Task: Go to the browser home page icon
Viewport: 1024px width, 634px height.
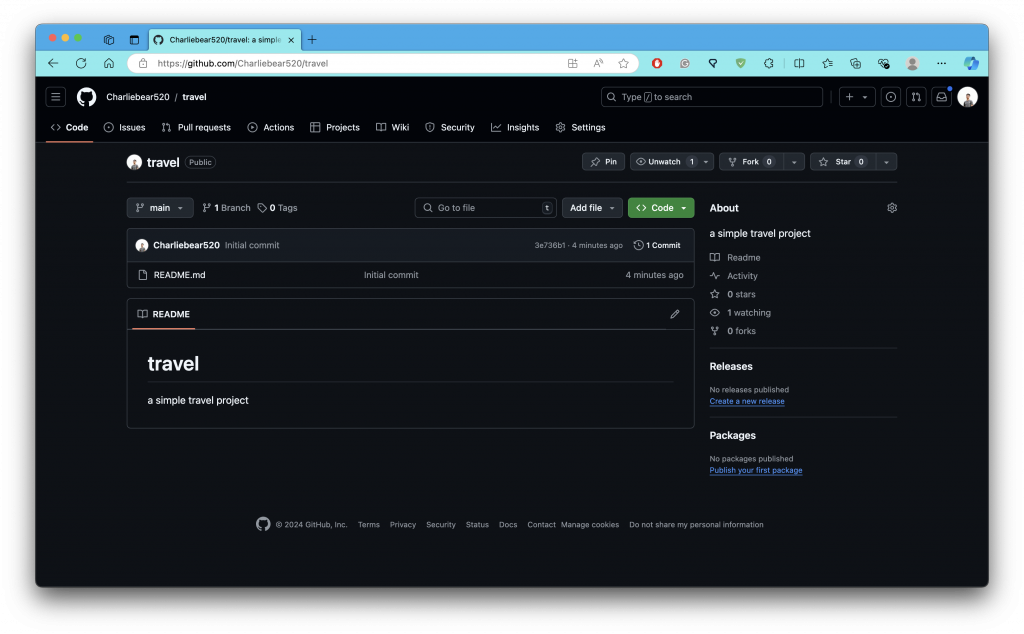Action: [x=109, y=63]
